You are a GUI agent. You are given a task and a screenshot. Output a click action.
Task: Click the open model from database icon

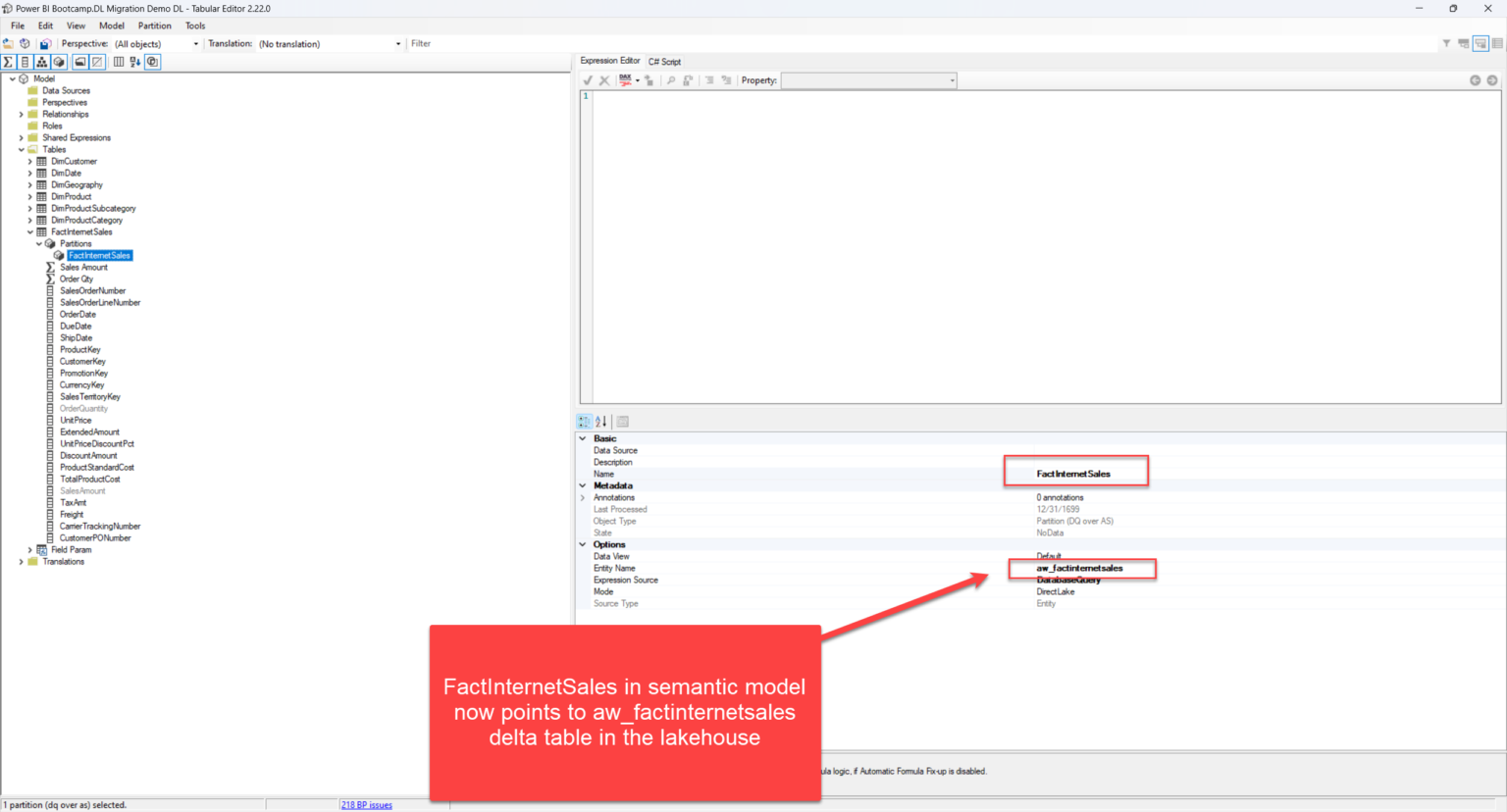(26, 44)
